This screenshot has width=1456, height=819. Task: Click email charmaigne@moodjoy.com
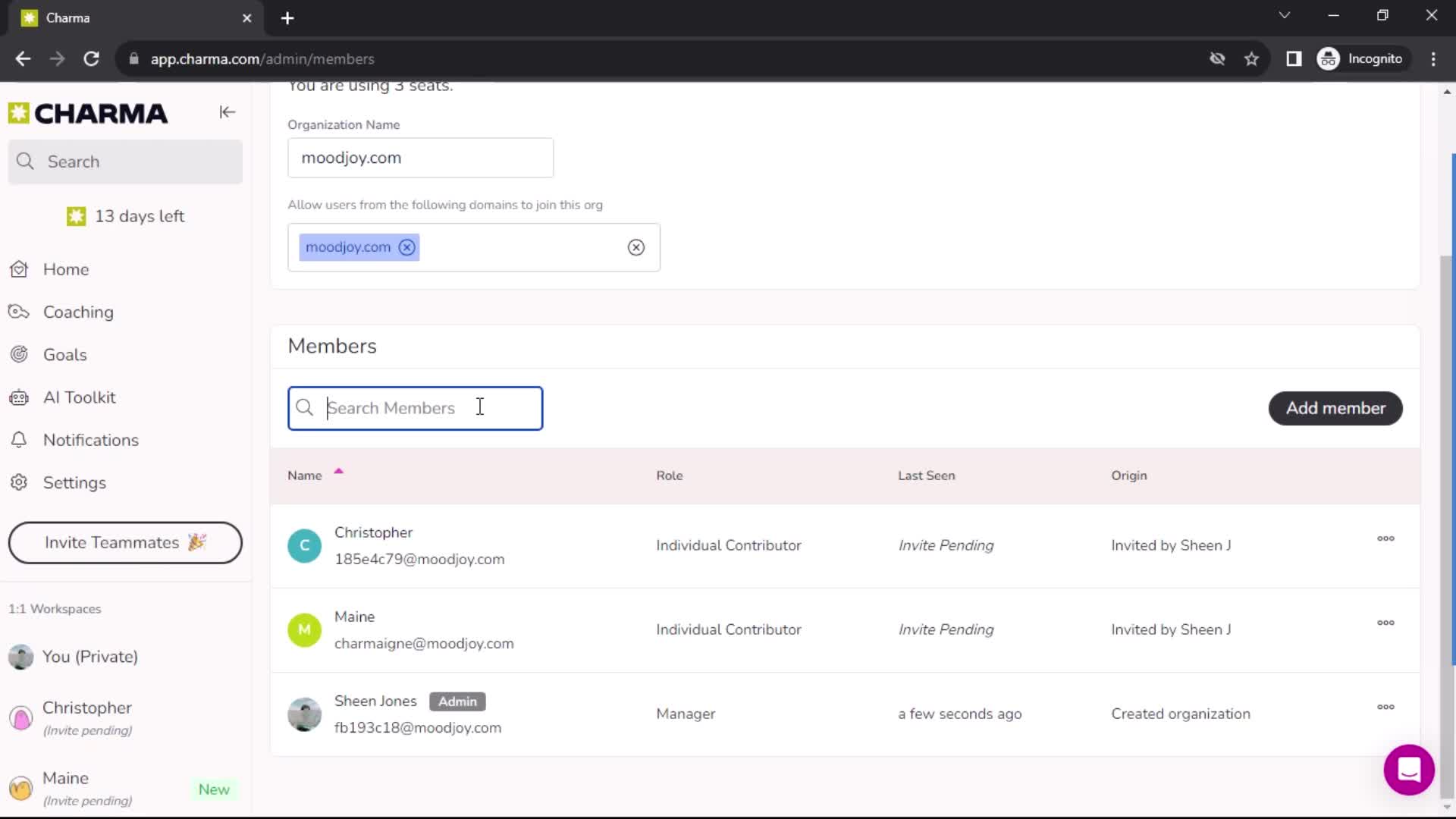424,643
